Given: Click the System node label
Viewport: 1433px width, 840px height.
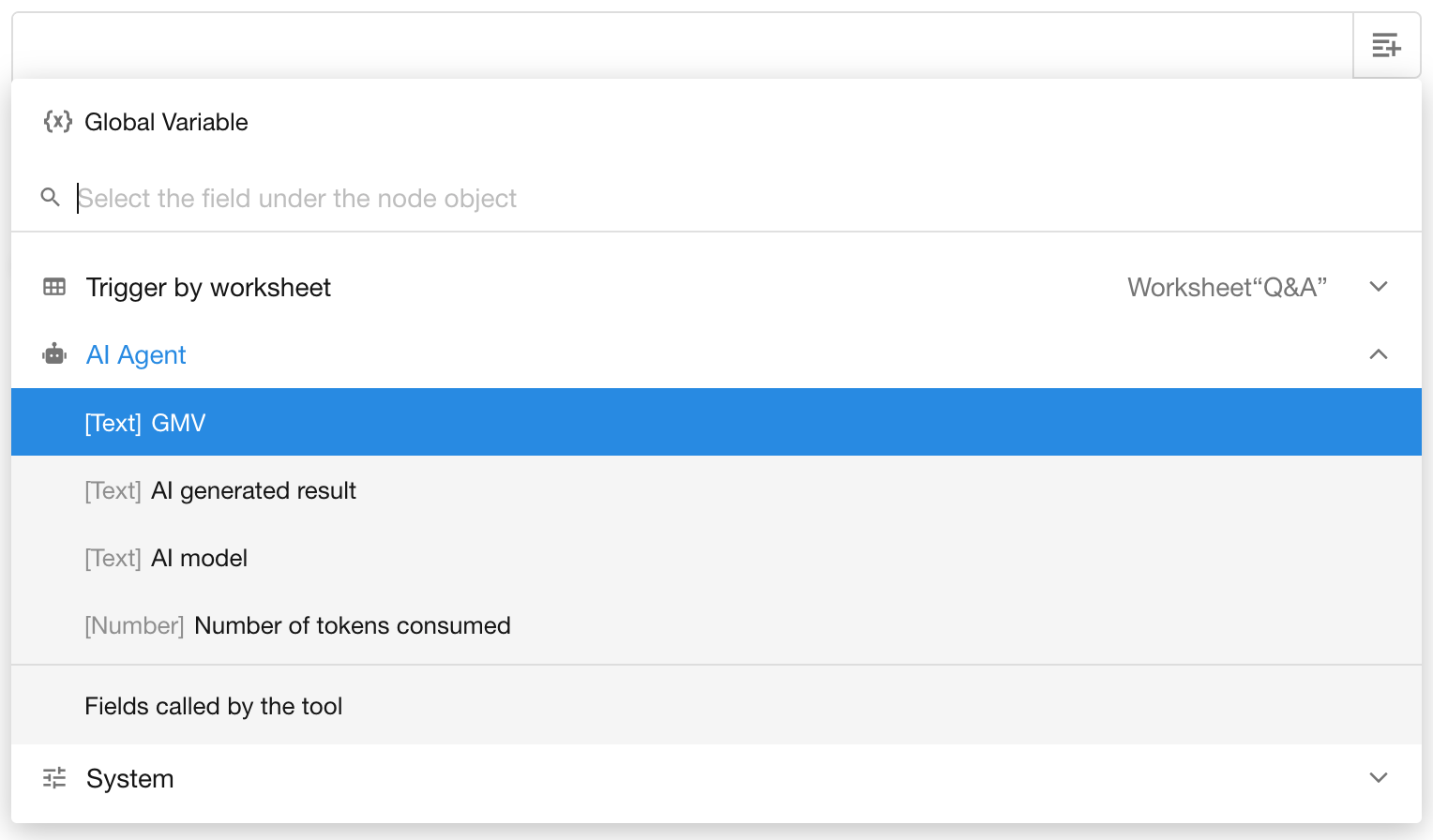Looking at the screenshot, I should (x=129, y=779).
